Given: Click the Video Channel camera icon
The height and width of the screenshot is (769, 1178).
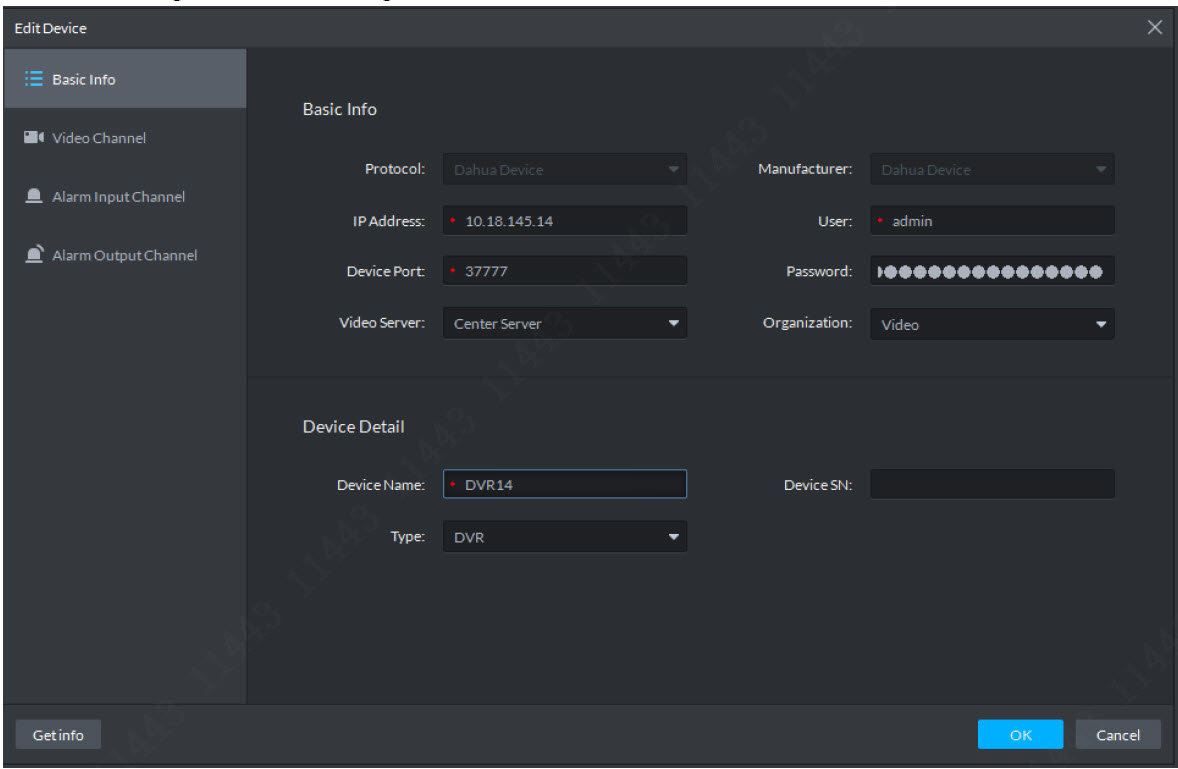Looking at the screenshot, I should coord(33,138).
